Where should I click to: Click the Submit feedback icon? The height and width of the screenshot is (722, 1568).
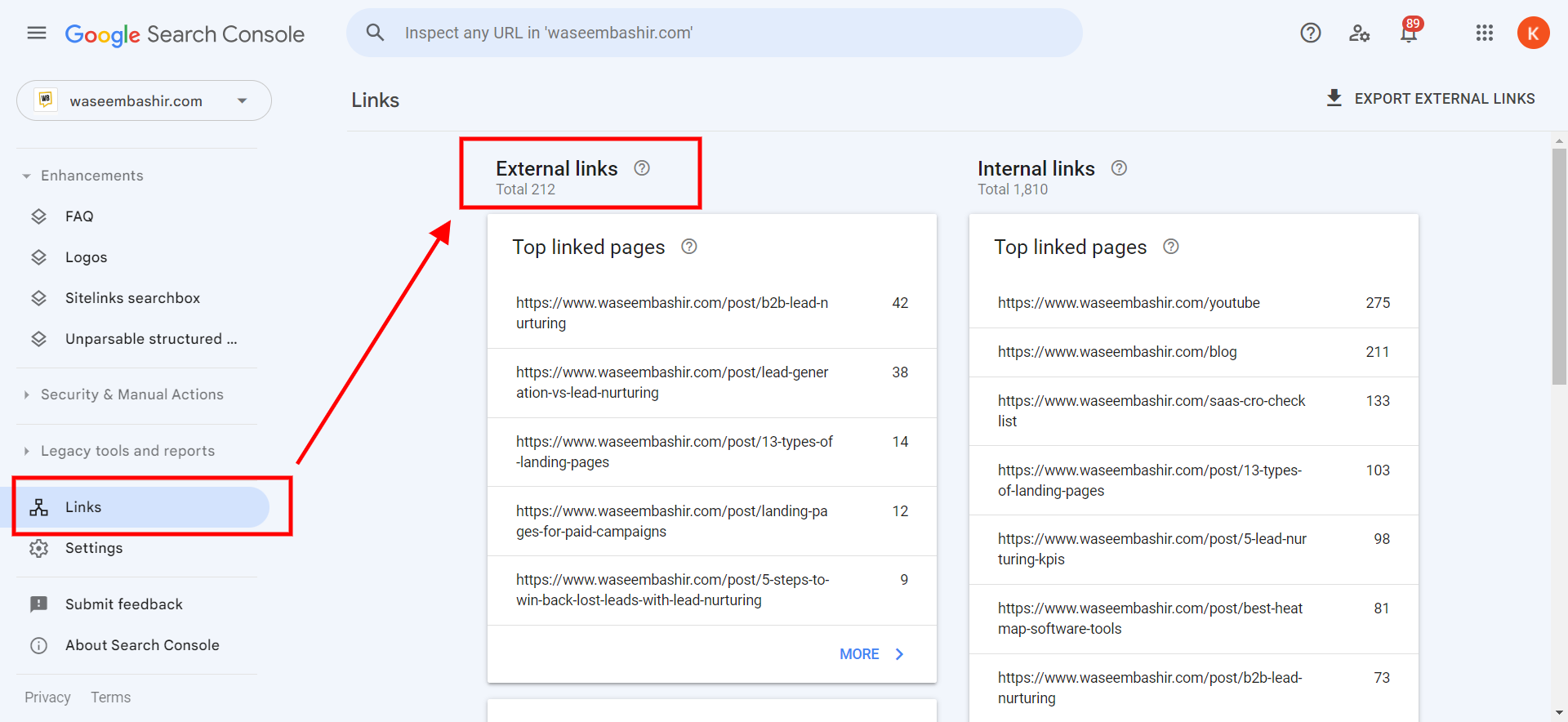point(38,604)
